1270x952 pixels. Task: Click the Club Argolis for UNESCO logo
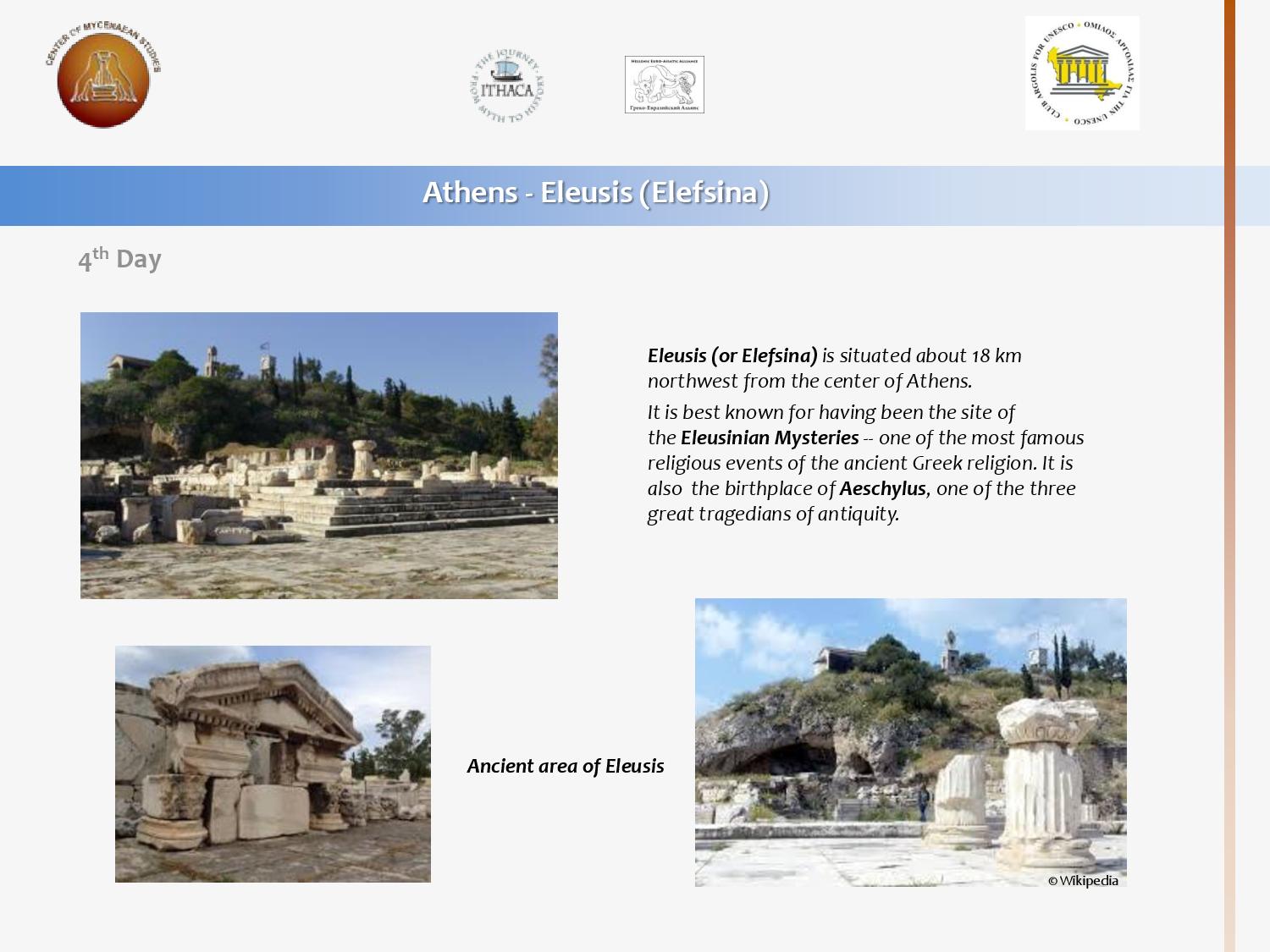click(x=1082, y=74)
